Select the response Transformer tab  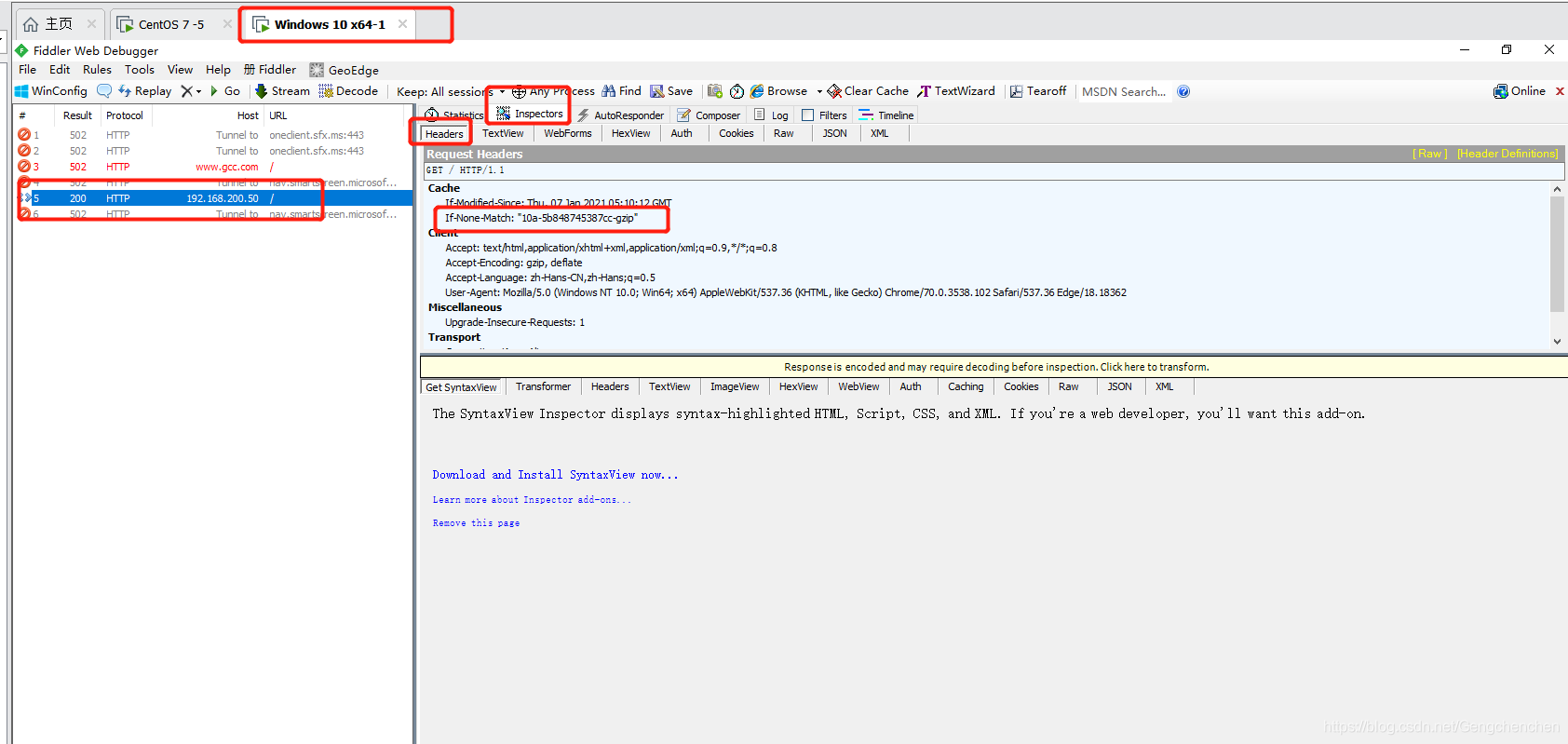click(543, 386)
